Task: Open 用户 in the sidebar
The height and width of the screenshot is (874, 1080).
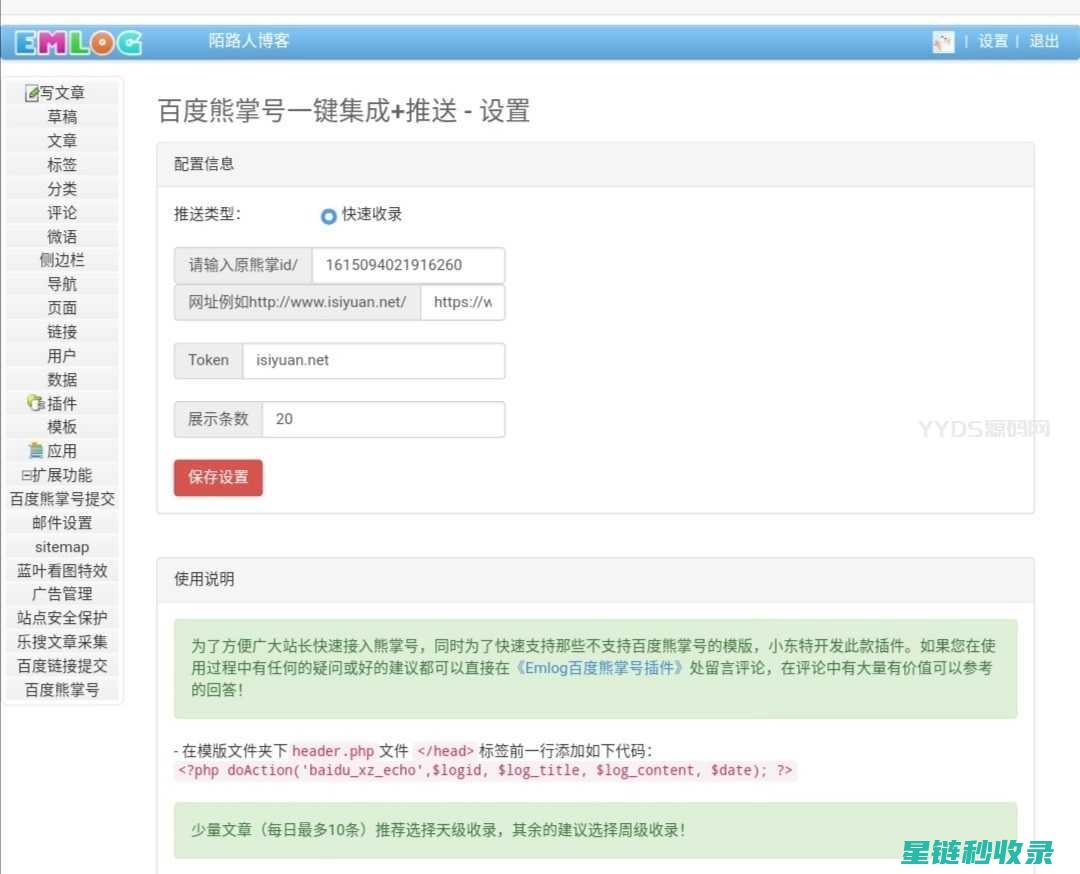Action: [62, 355]
